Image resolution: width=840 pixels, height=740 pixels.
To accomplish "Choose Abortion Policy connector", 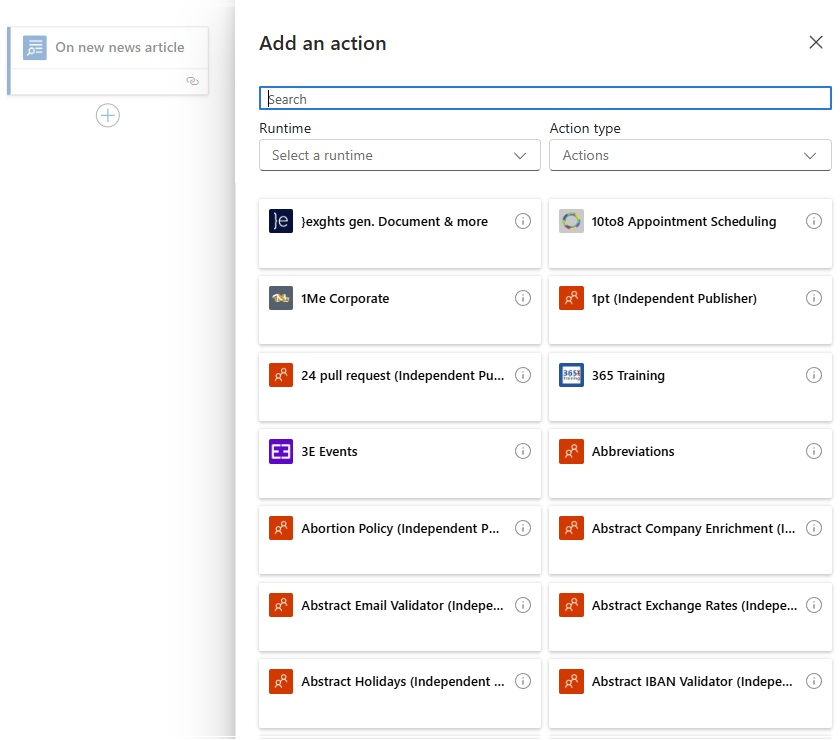I will click(x=400, y=540).
